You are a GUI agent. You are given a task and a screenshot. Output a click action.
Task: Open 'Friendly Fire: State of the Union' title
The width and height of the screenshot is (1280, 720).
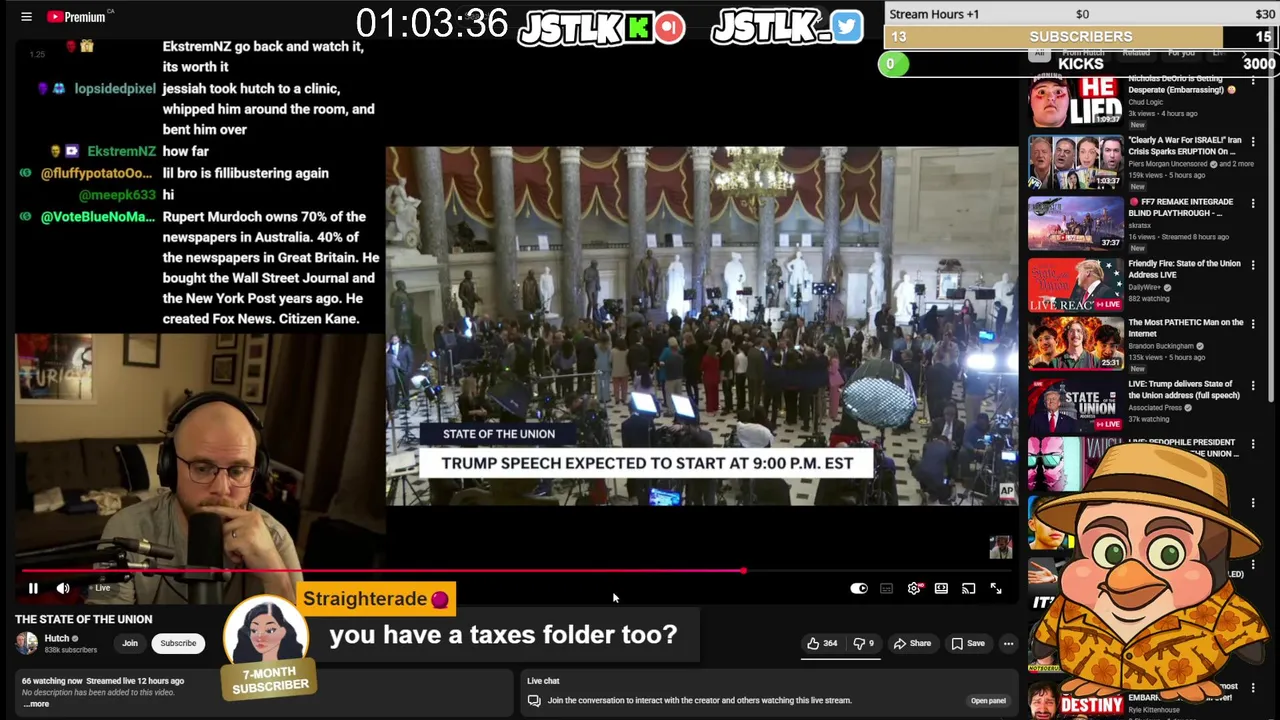(x=1184, y=269)
